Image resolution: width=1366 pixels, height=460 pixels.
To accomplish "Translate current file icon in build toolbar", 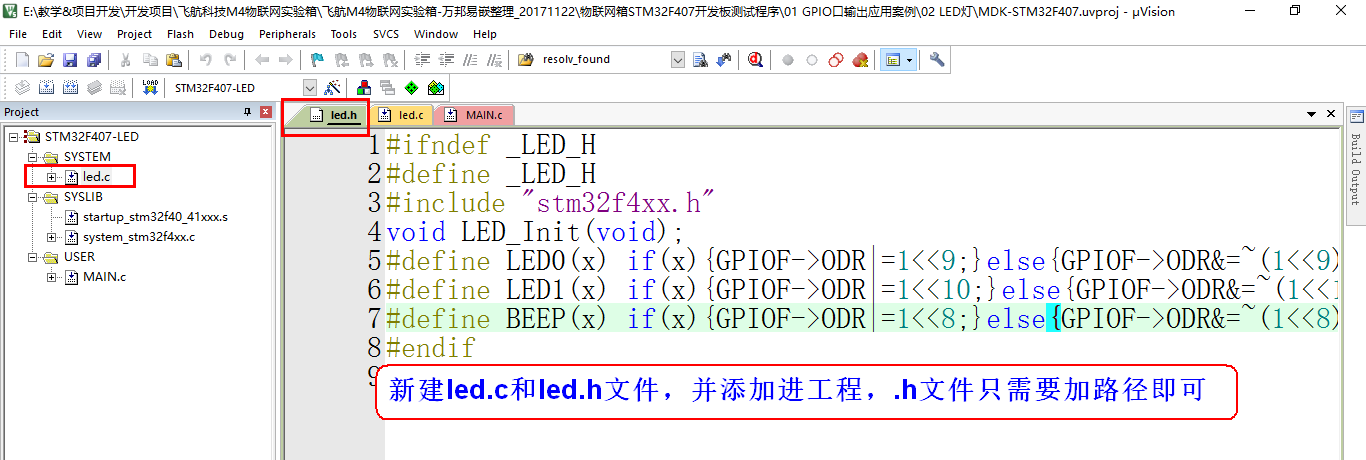I will (x=22, y=88).
